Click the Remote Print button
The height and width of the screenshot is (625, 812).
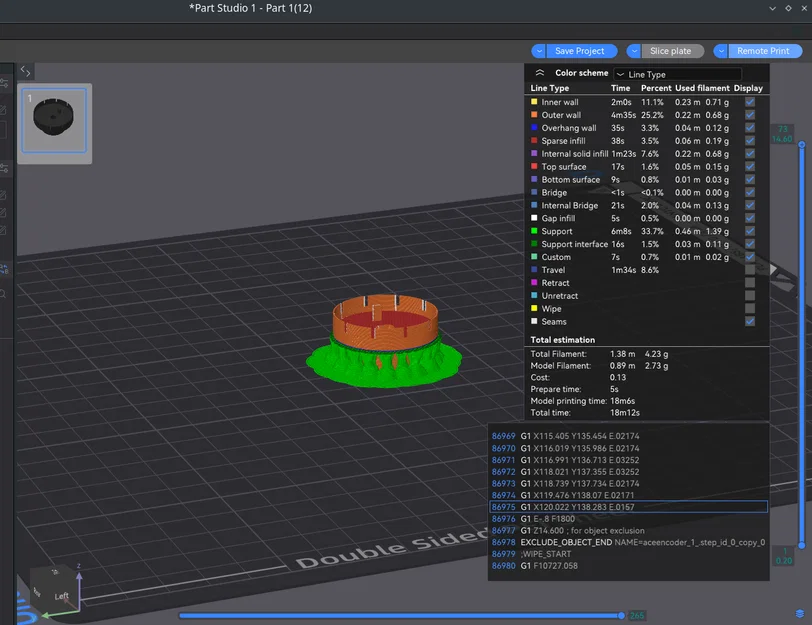pos(763,51)
